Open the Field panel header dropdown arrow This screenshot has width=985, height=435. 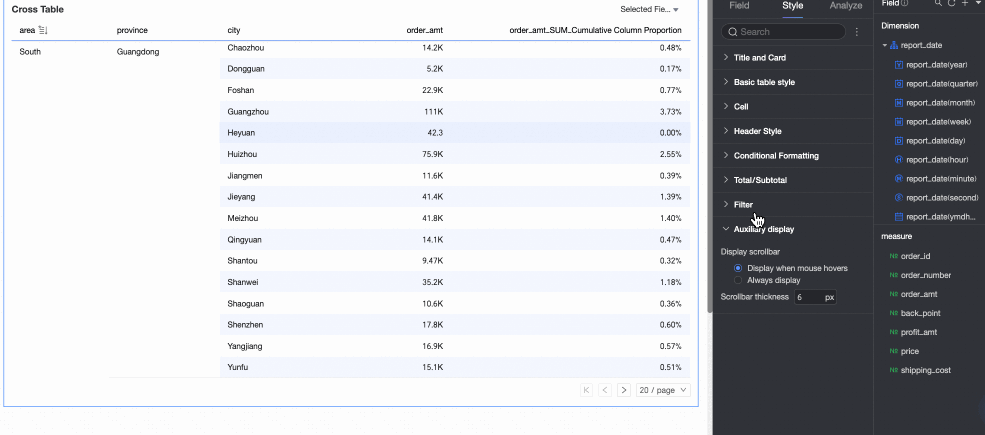pyautogui.click(x=979, y=3)
